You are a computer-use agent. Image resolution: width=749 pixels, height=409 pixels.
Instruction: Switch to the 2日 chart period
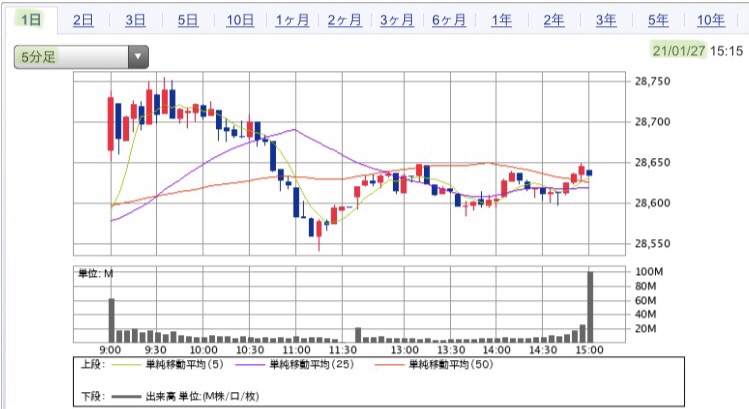[x=83, y=20]
